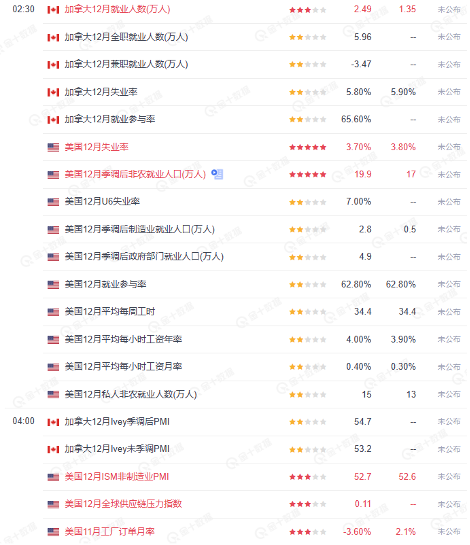Click the Canada flag beside 加拿大12月就业人数(万人)
The height and width of the screenshot is (545, 470).
point(53,9)
